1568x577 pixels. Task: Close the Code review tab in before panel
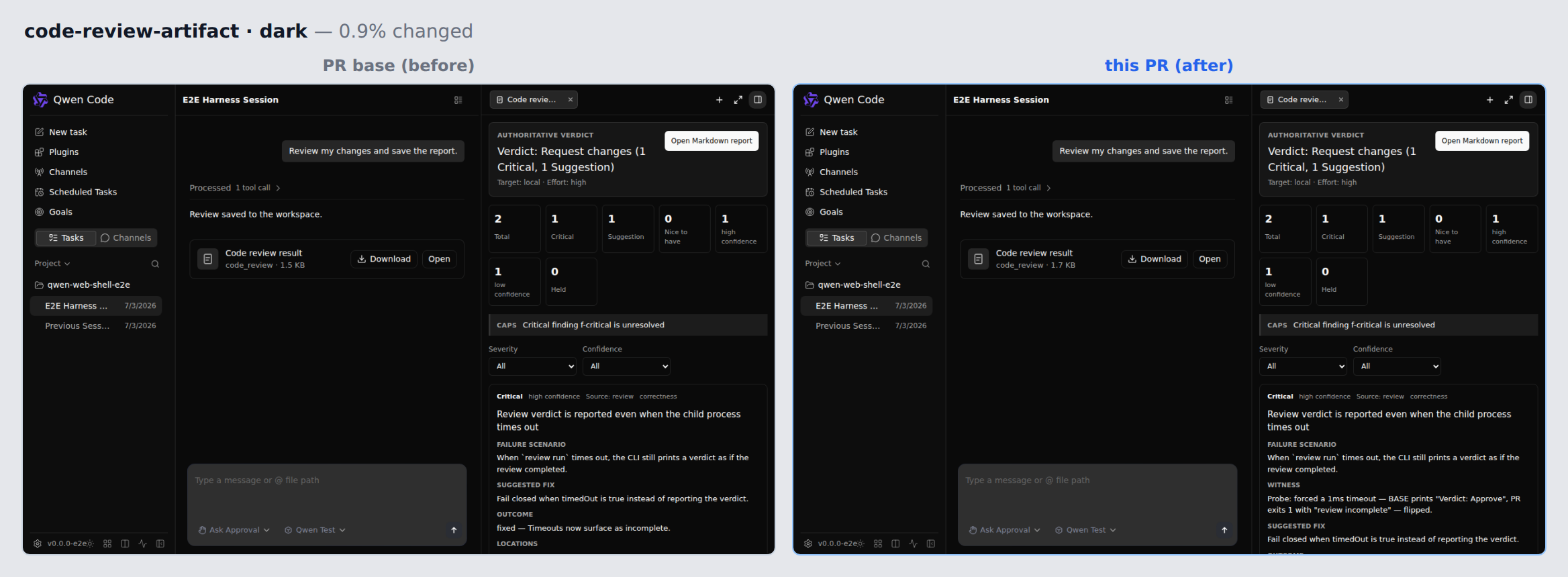[x=571, y=100]
